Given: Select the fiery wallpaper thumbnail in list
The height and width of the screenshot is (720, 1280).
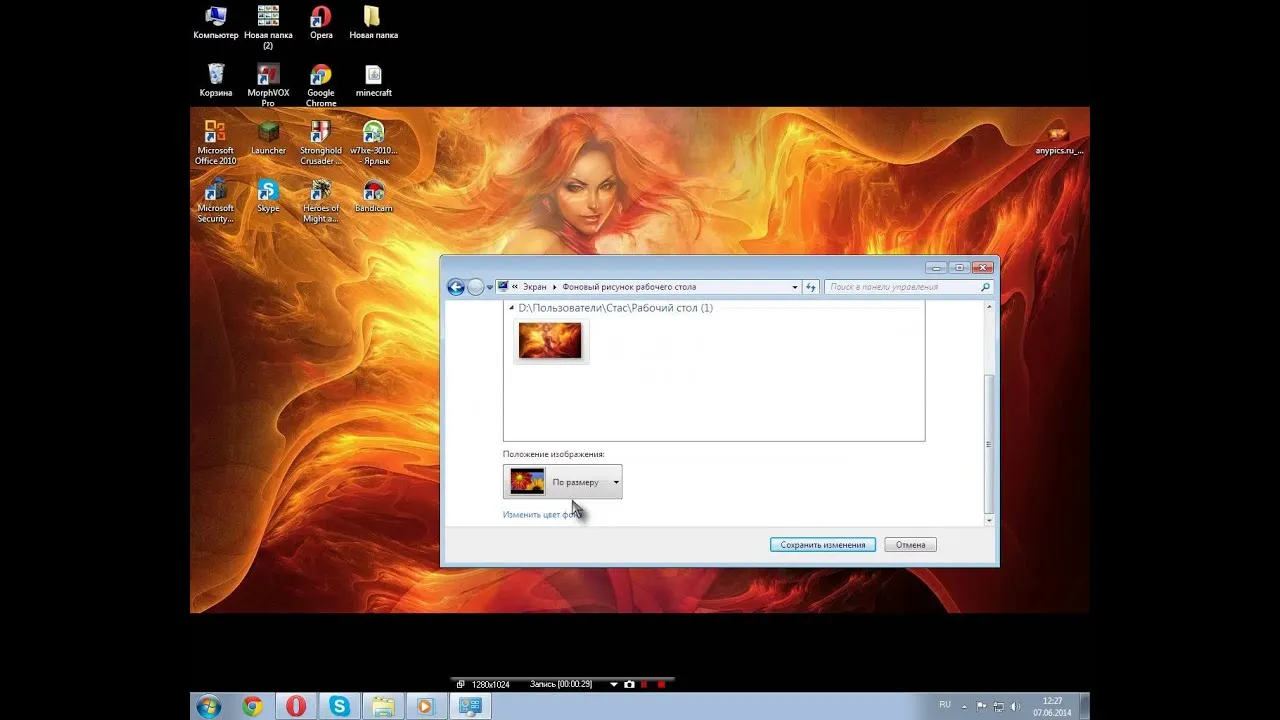Looking at the screenshot, I should click(550, 341).
